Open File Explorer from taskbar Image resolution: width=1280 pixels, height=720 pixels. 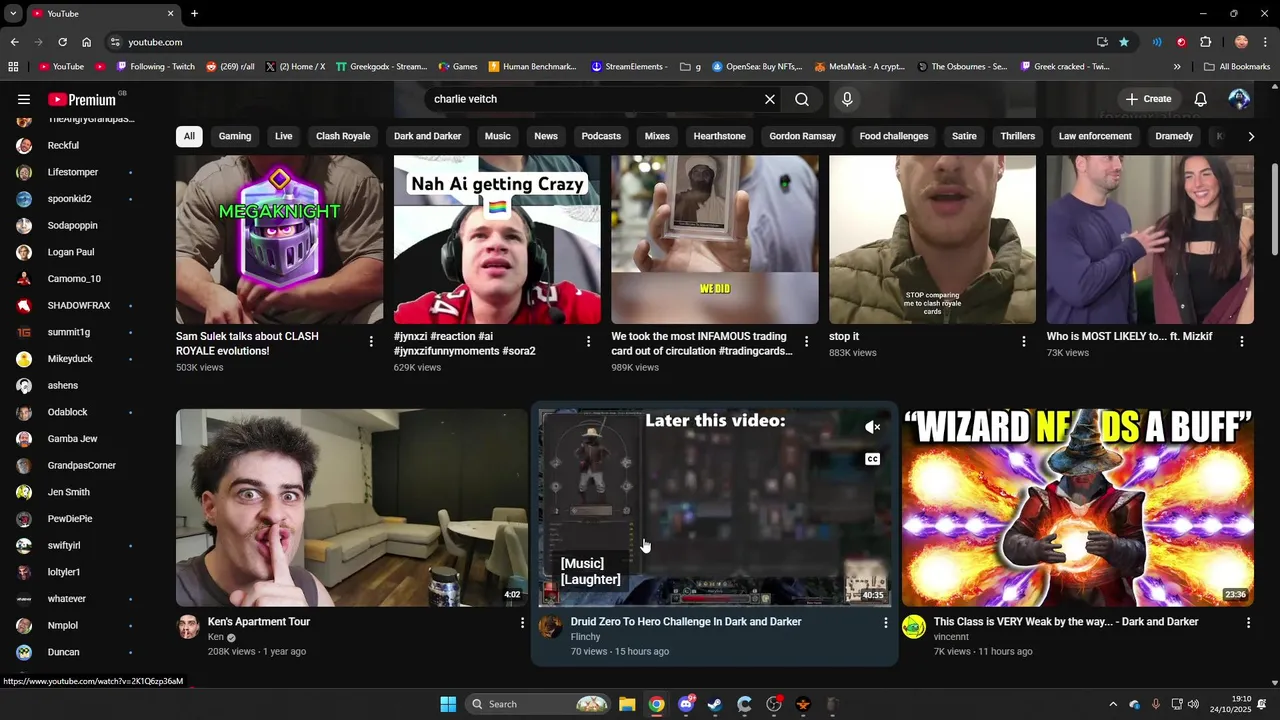(x=627, y=704)
